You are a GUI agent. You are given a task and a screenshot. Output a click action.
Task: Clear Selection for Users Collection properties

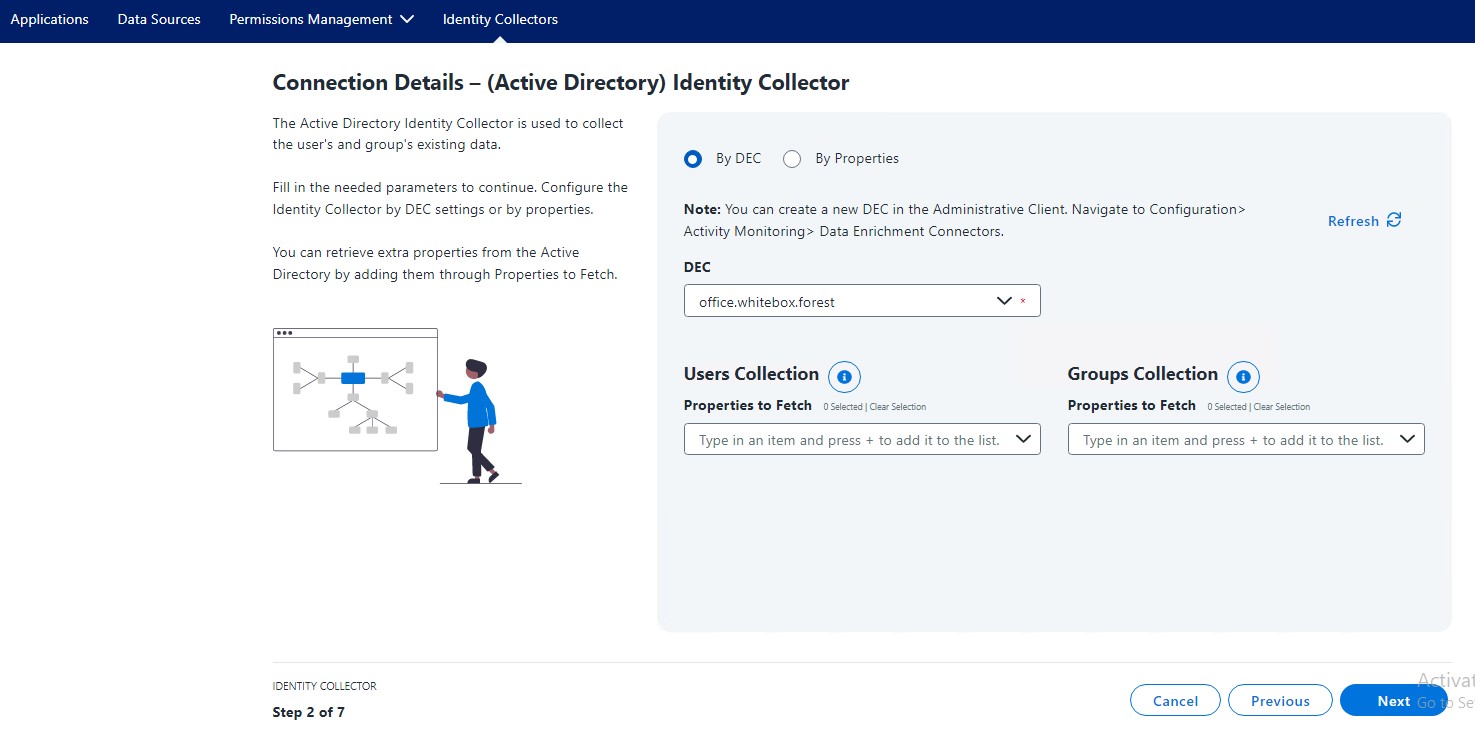(898, 407)
